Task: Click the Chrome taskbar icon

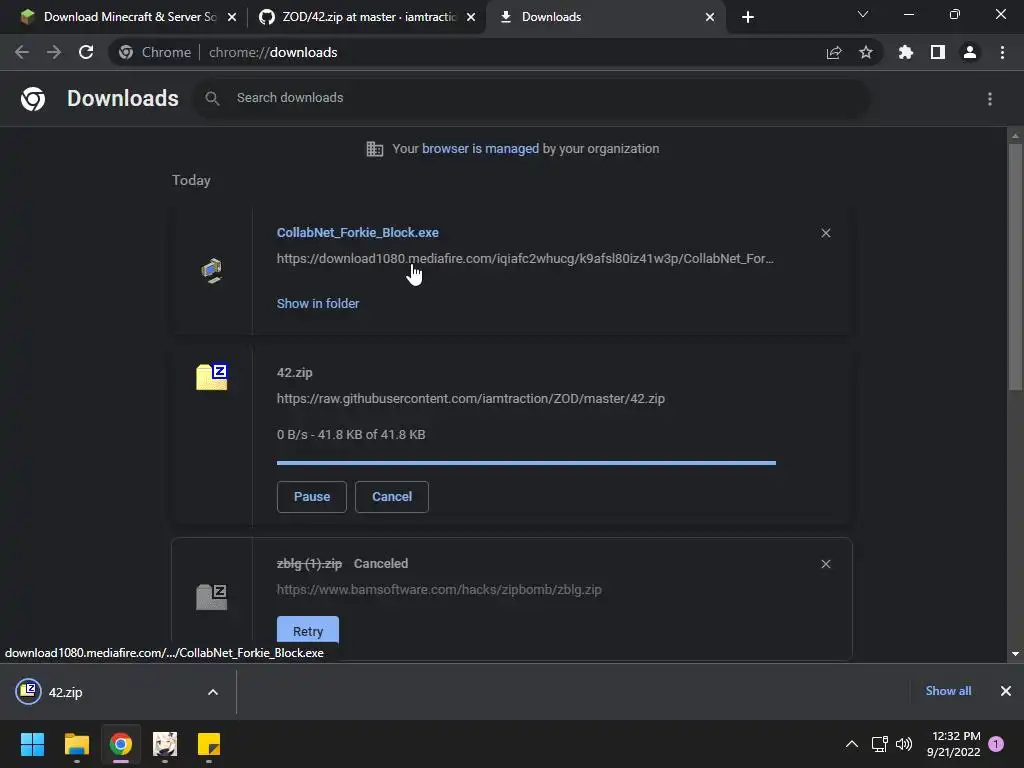Action: [x=121, y=744]
